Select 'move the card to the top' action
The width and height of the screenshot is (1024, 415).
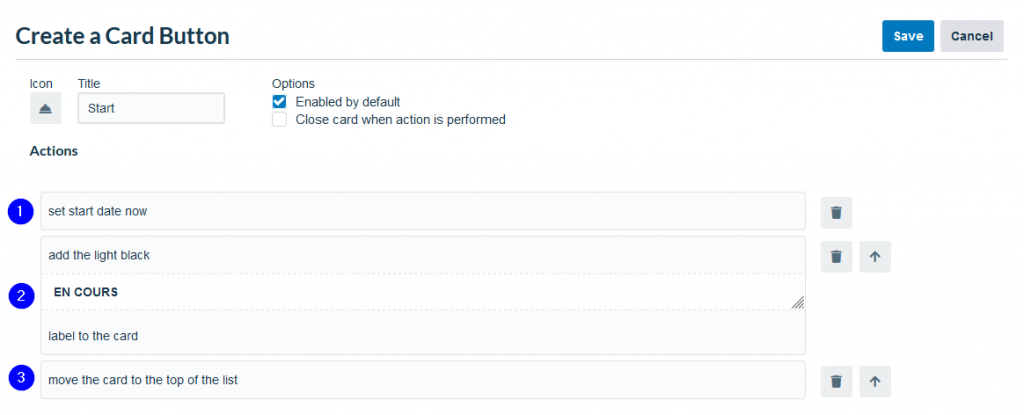coord(423,380)
